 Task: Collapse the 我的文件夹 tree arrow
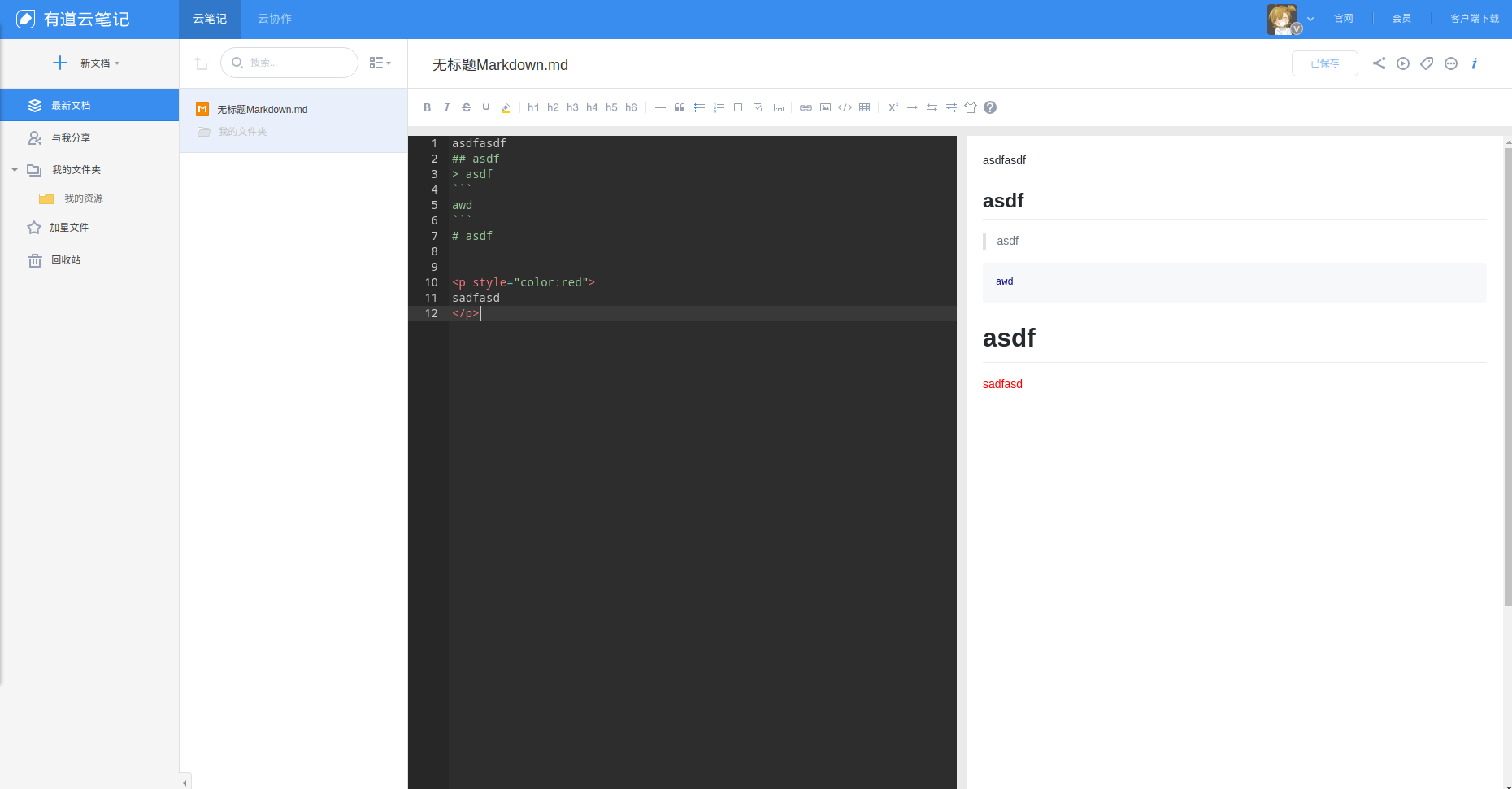pyautogui.click(x=15, y=170)
